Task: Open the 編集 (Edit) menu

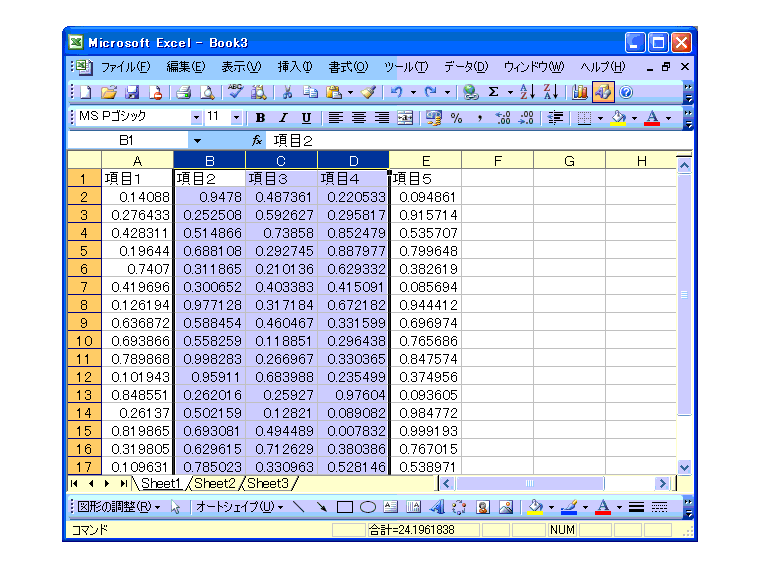Action: coord(186,67)
